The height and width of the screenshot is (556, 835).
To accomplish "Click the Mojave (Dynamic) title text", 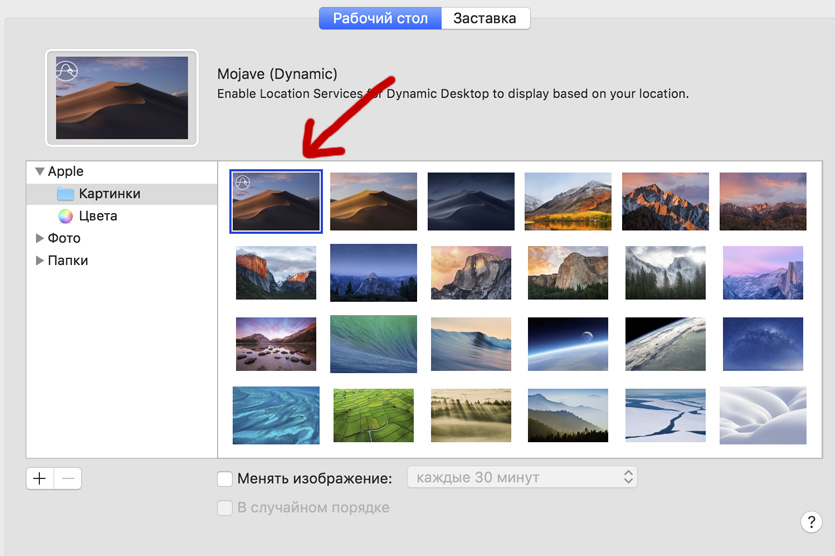I will pyautogui.click(x=277, y=74).
